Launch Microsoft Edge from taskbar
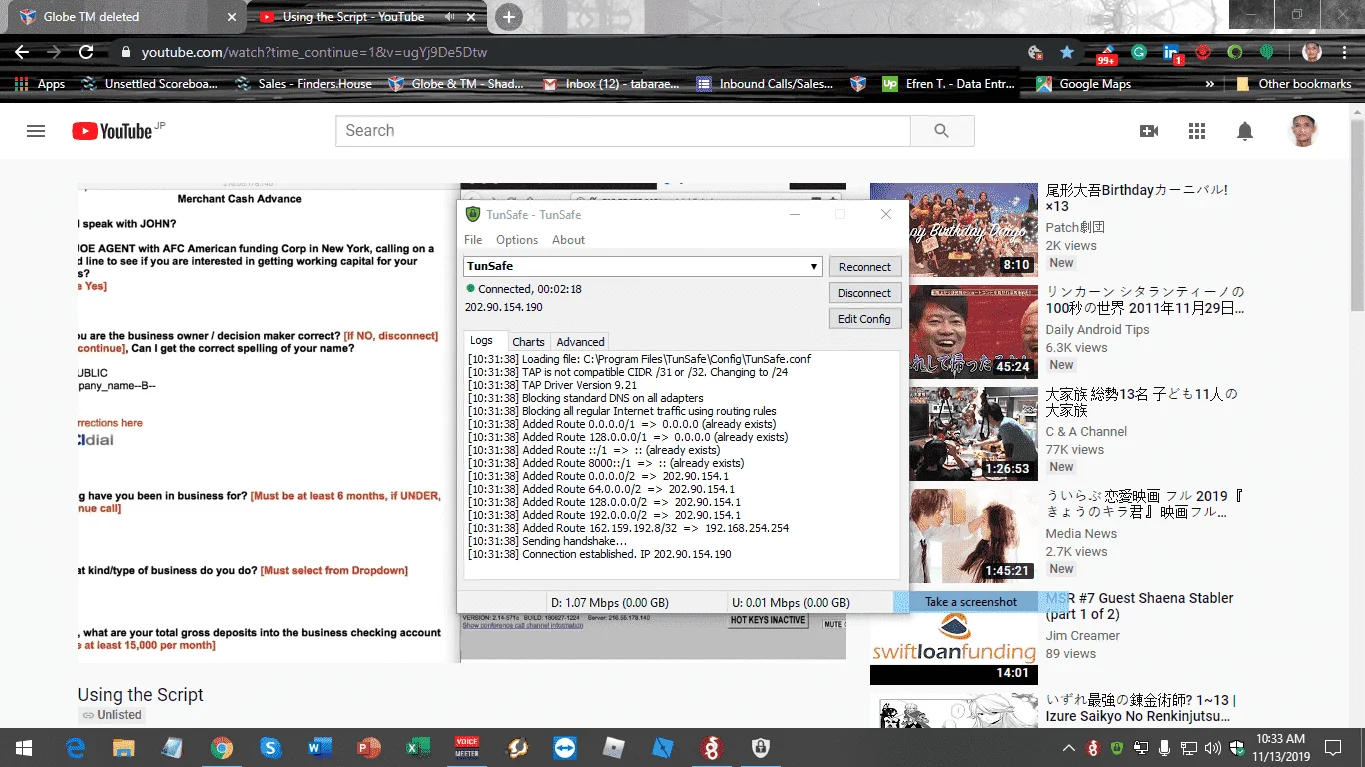The height and width of the screenshot is (767, 1365). point(75,747)
